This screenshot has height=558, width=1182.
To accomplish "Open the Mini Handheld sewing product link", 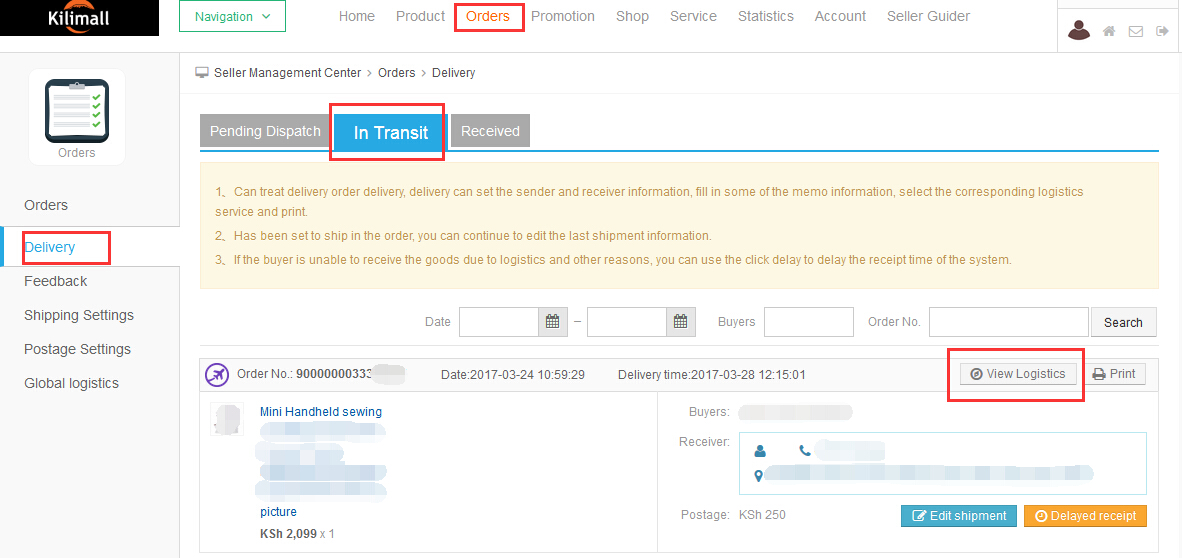I will [x=321, y=412].
